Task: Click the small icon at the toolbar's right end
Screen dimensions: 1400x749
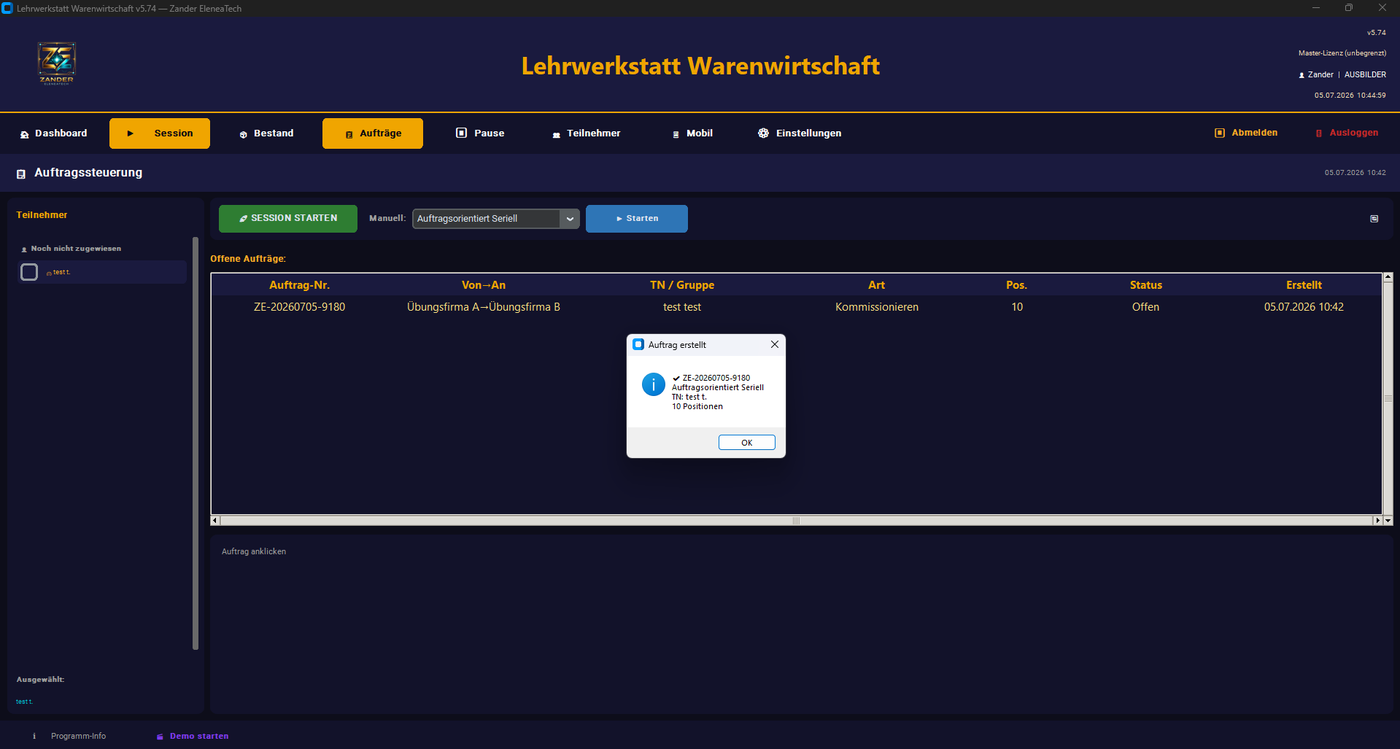Action: (x=1374, y=218)
